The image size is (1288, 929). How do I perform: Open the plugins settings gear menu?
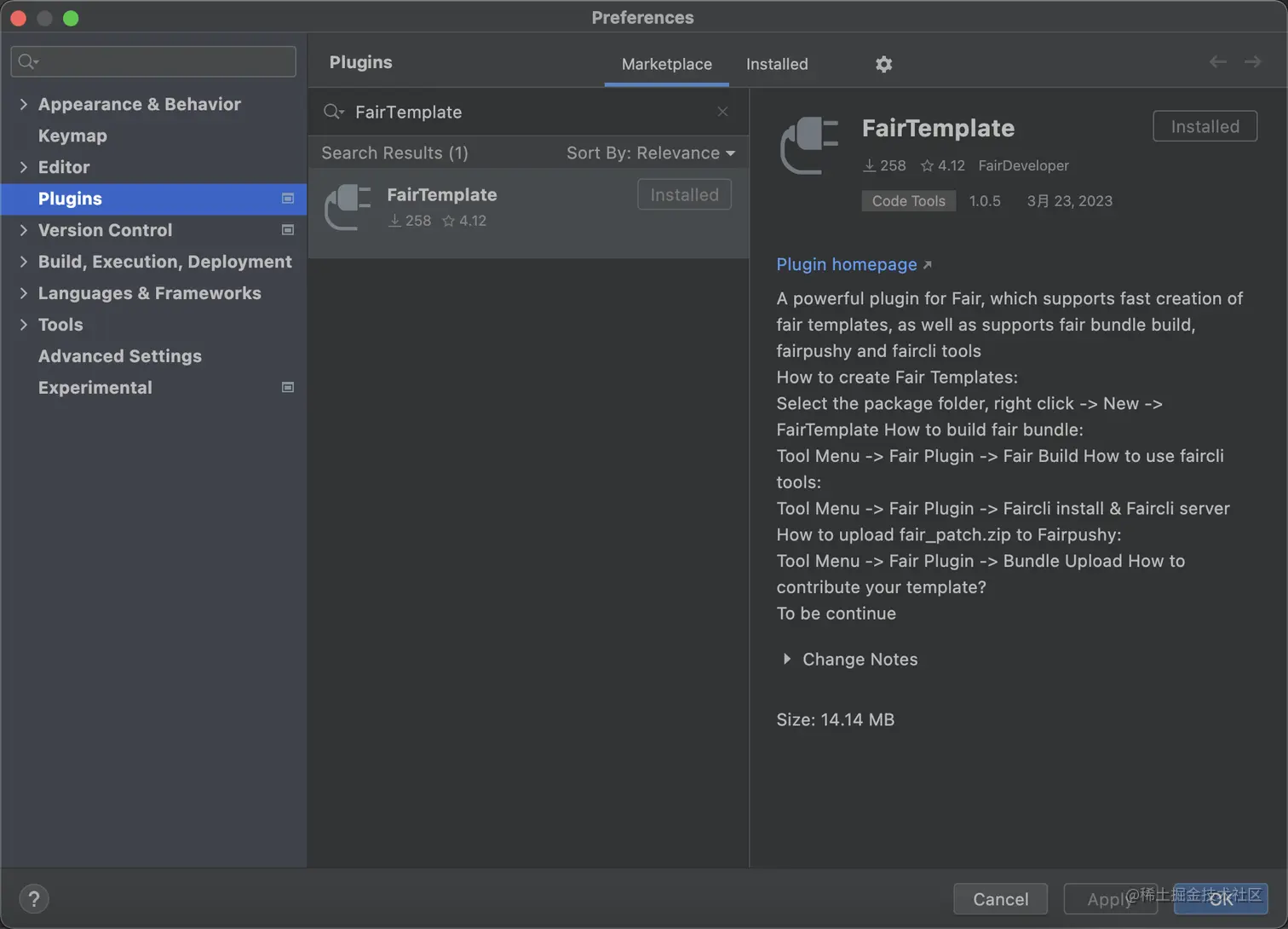pos(883,64)
